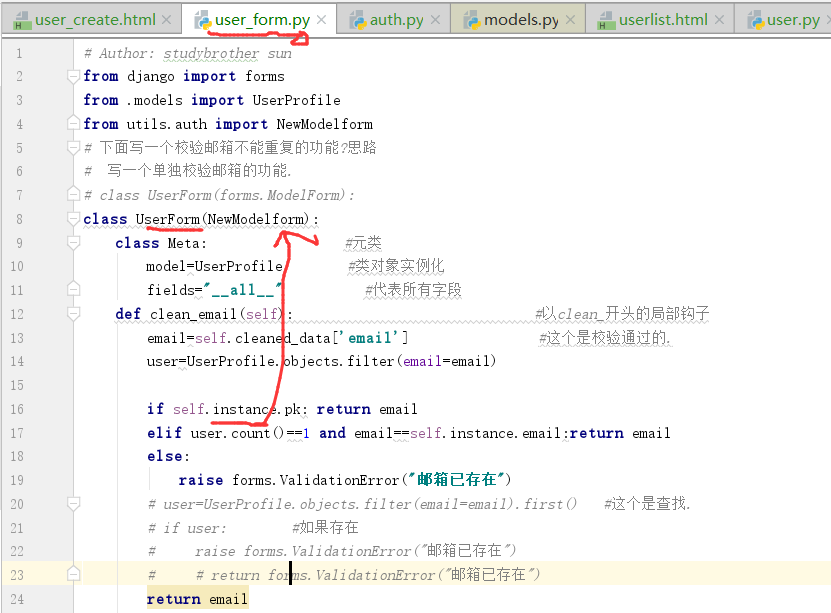
Task: Click line number 8 in the gutter
Action: [x=19, y=219]
